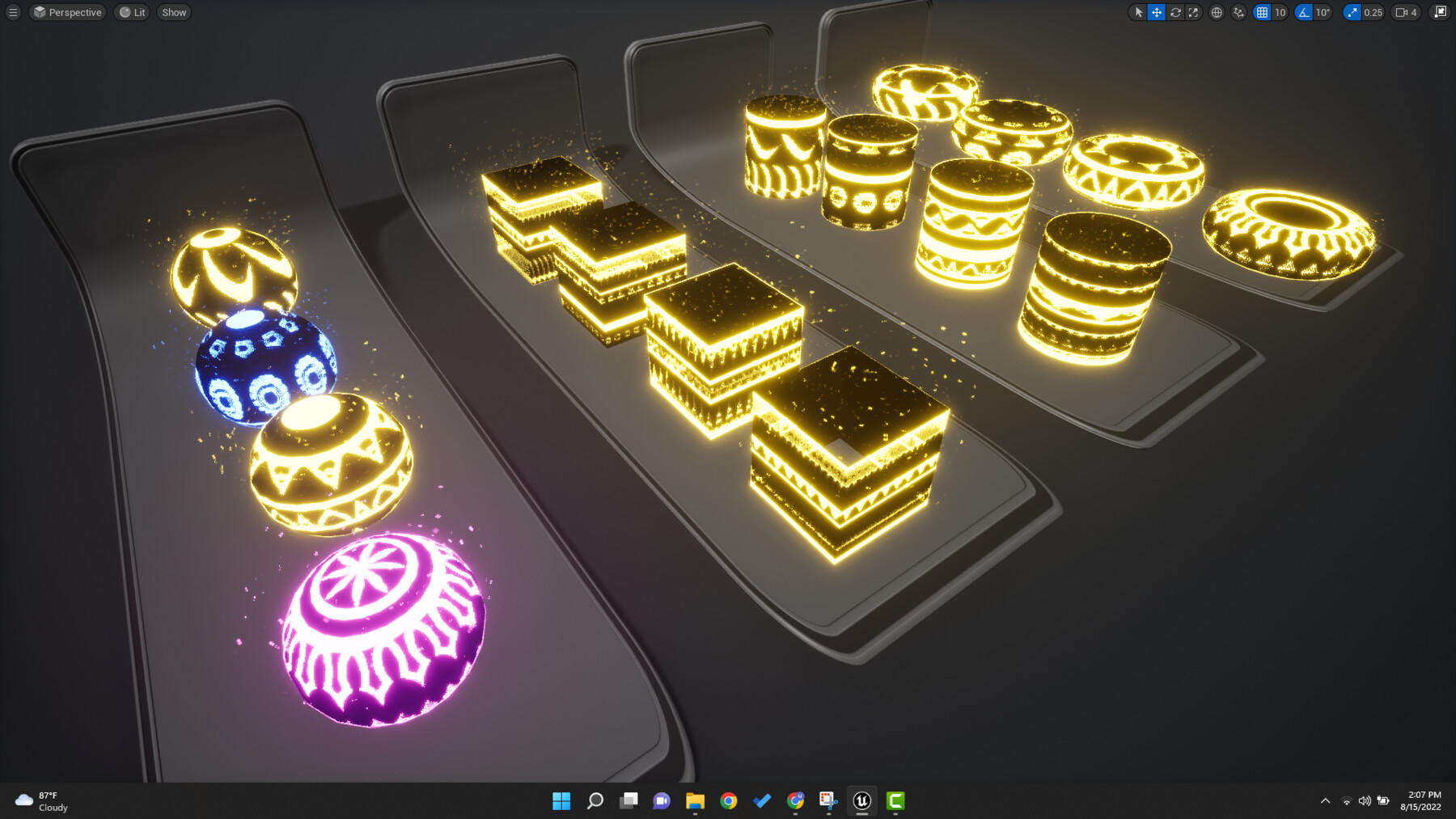Open the Show flags dropdown
Image resolution: width=1456 pixels, height=819 pixels.
point(172,12)
